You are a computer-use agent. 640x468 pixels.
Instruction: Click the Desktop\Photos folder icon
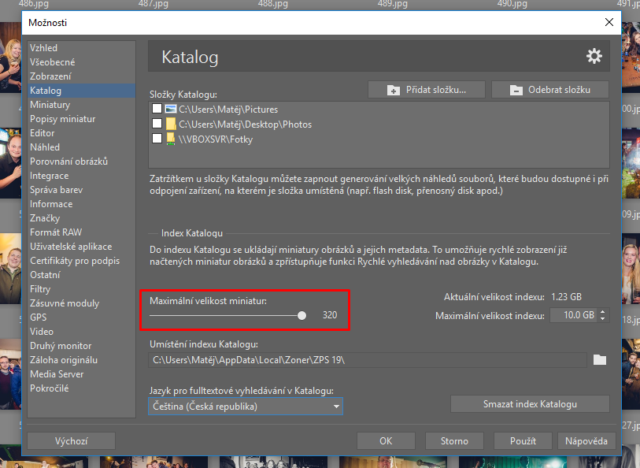[171, 124]
